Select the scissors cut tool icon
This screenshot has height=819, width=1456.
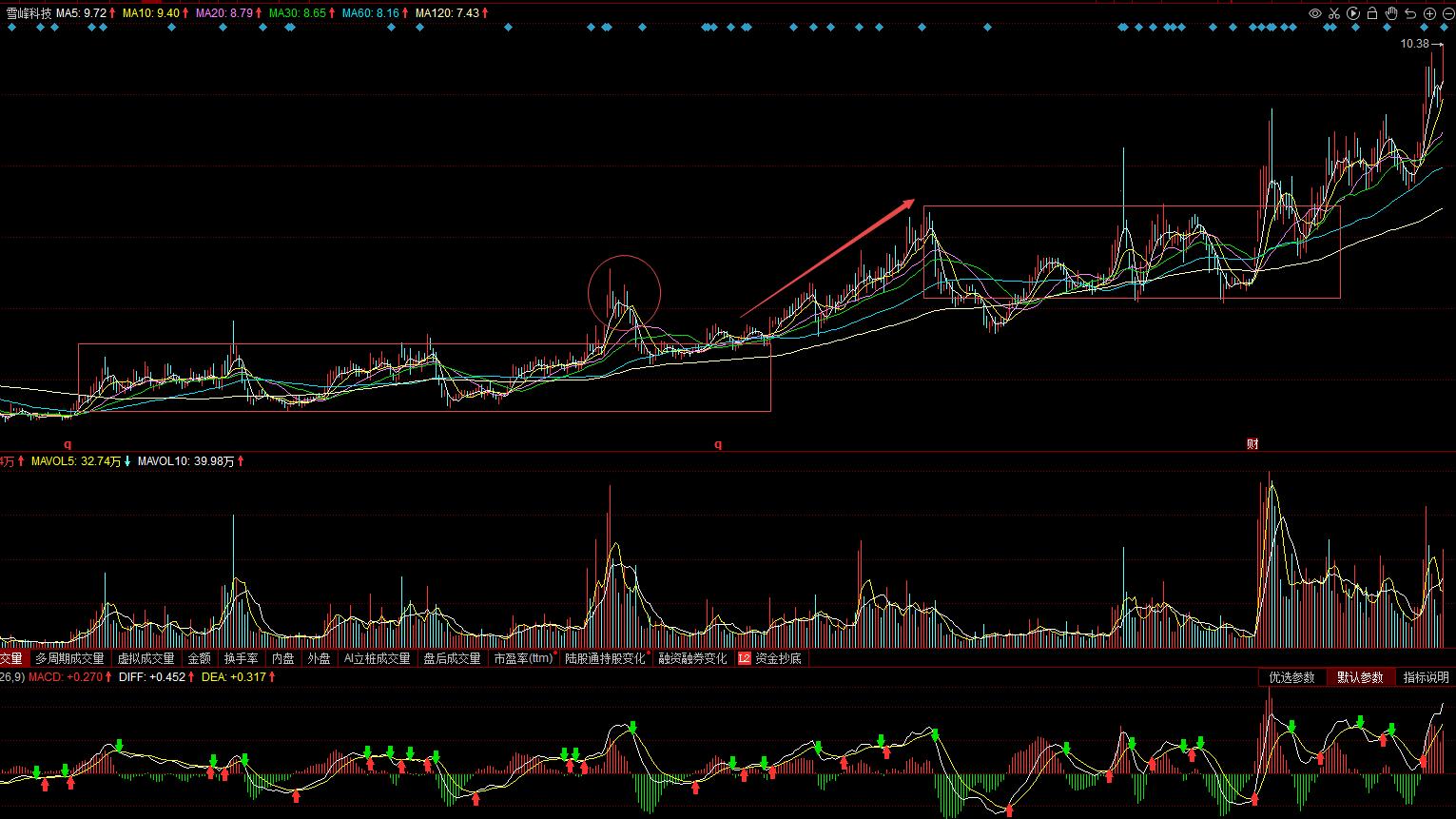(1334, 13)
